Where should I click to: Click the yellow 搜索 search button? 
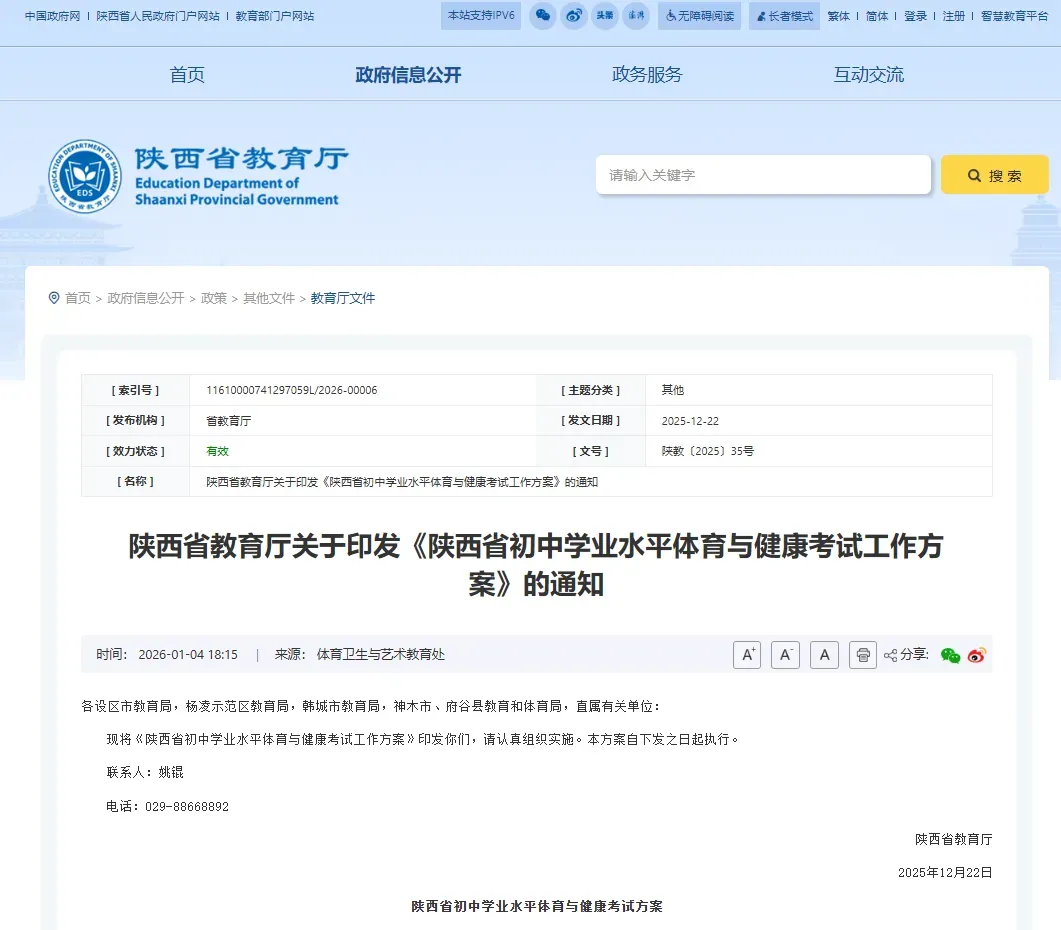(995, 175)
